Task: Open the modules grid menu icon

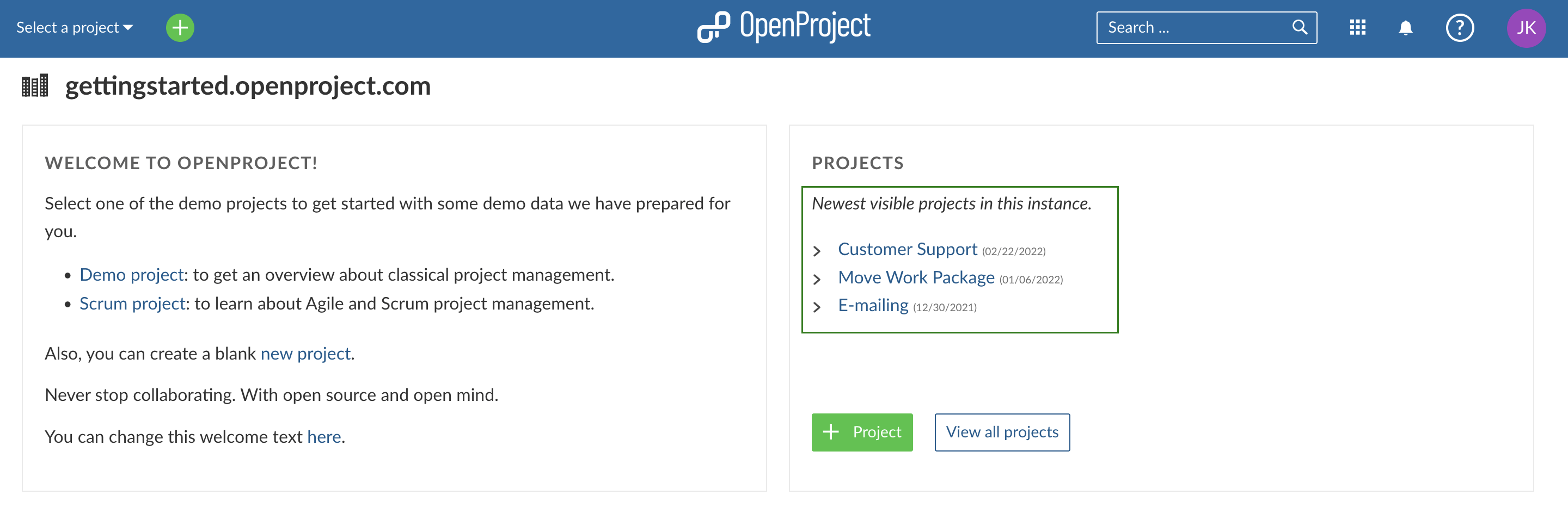Action: click(x=1357, y=28)
